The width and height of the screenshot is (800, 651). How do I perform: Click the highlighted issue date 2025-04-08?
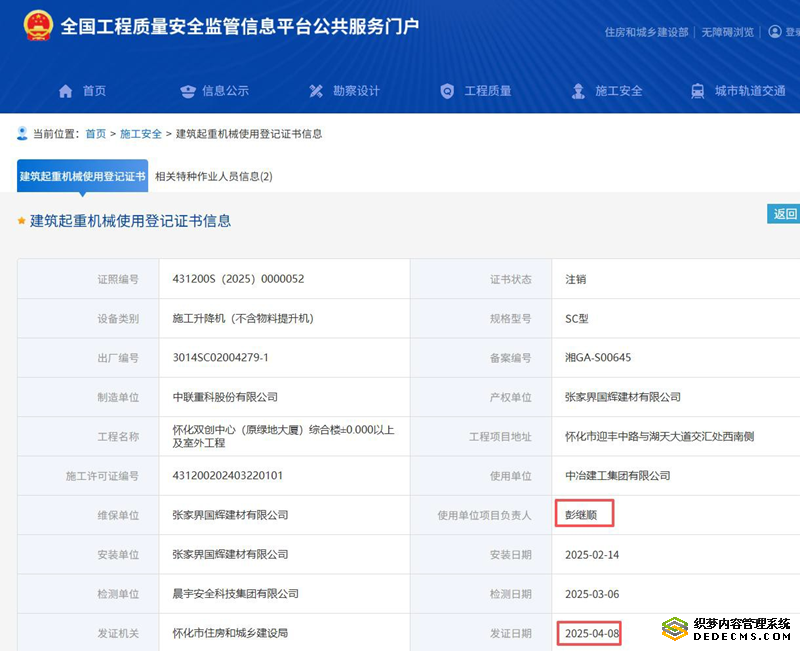click(x=592, y=633)
